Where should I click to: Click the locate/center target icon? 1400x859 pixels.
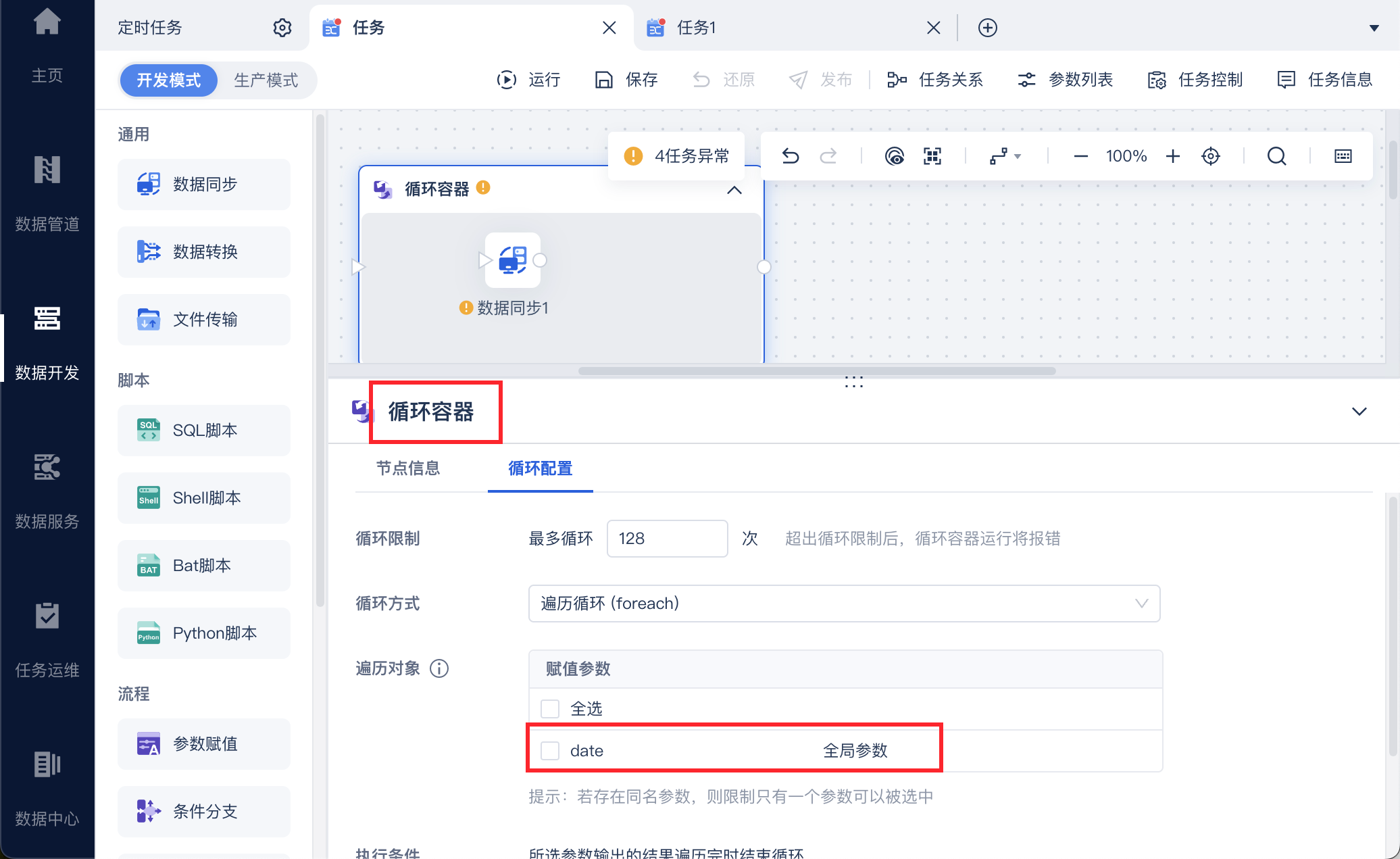1211,156
